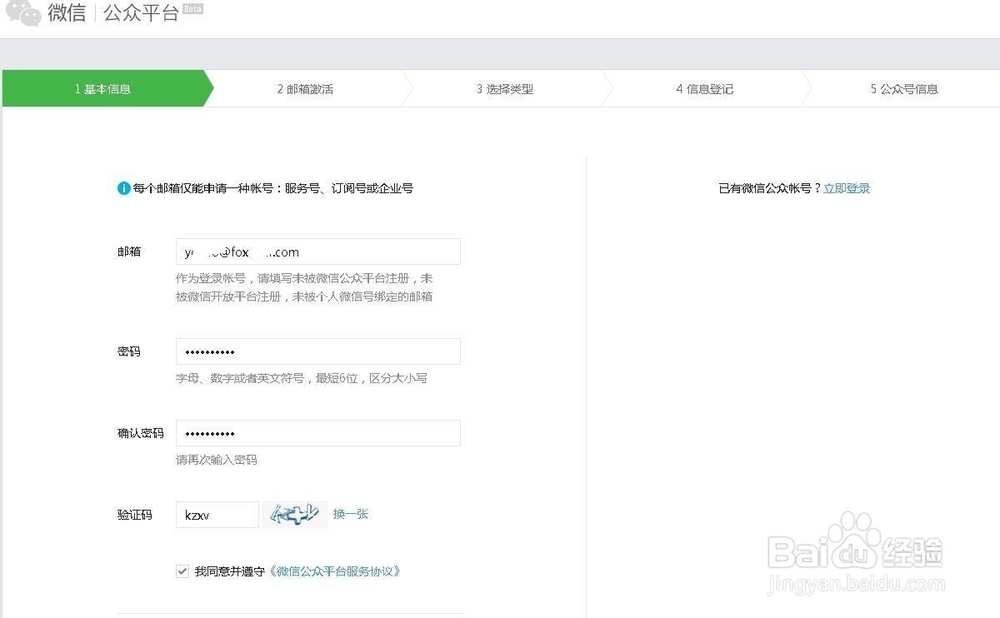
Task: Click the 密码 password field
Action: 318,351
